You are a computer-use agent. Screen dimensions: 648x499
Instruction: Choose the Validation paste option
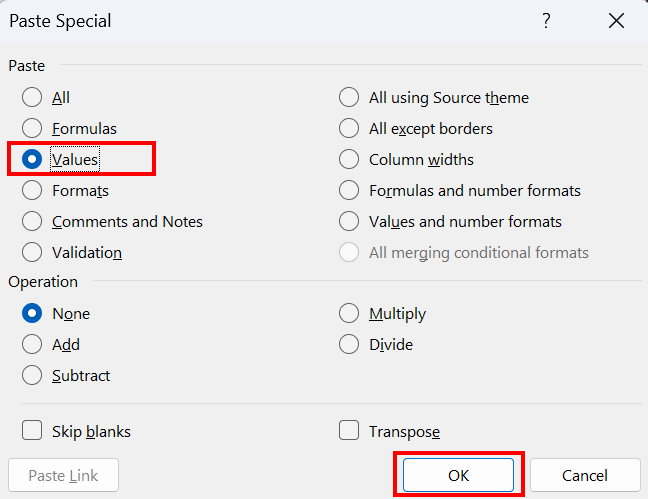click(x=33, y=253)
